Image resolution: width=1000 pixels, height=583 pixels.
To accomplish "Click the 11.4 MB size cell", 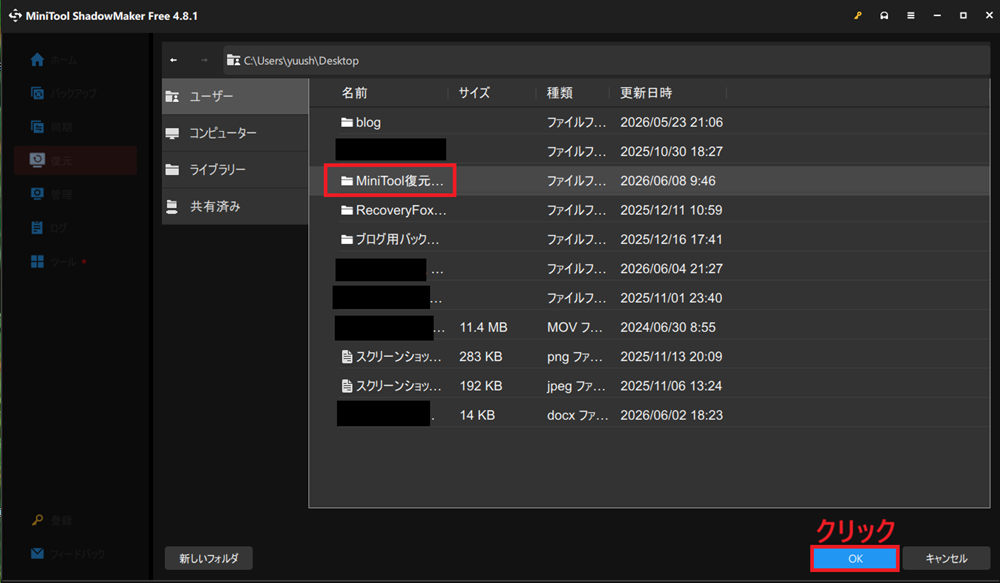I will tap(483, 328).
